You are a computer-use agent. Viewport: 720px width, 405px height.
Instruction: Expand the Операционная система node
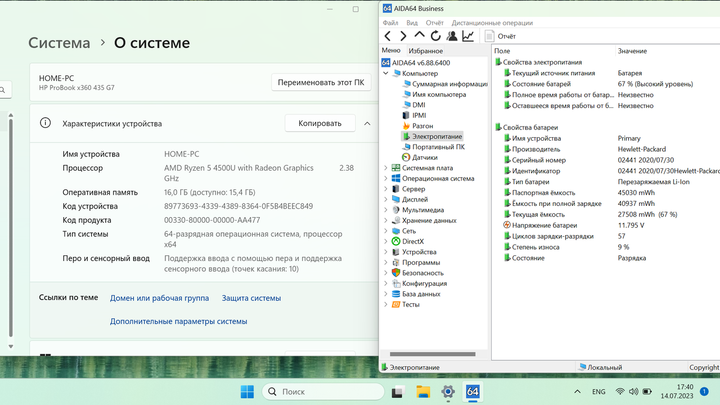386,179
